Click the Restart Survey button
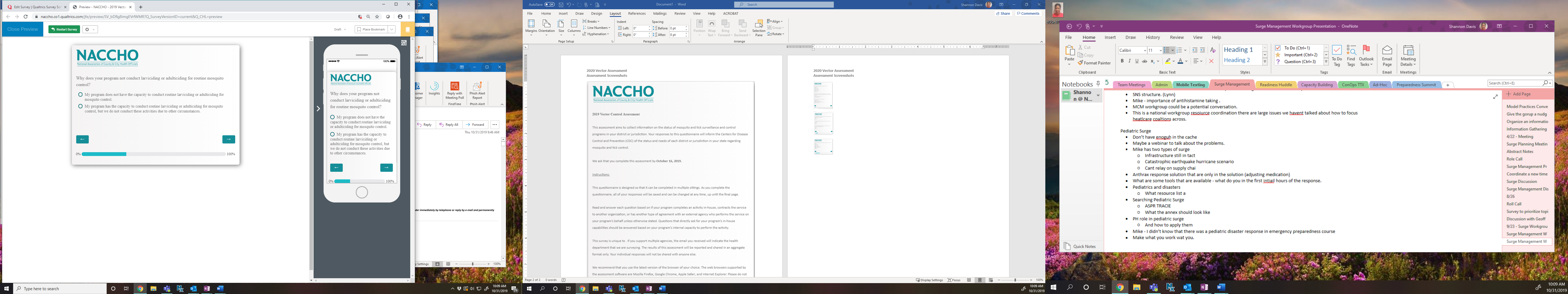The height and width of the screenshot is (294, 1568). coord(65,29)
